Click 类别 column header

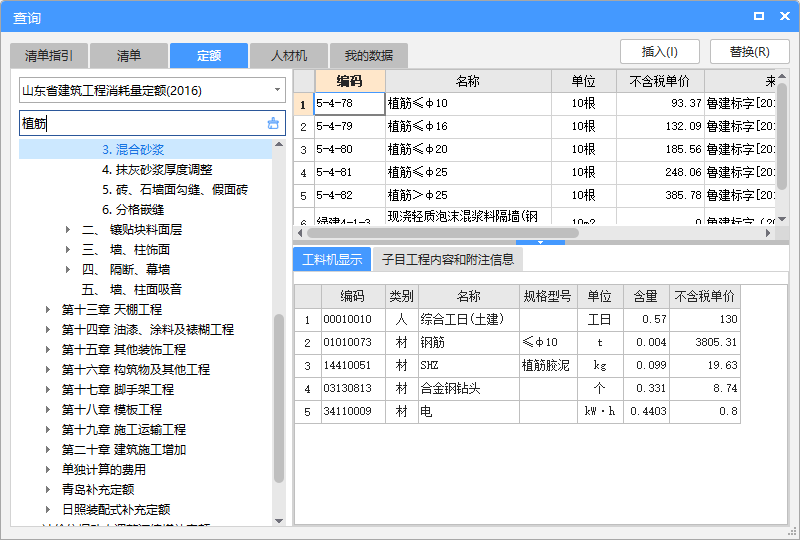tap(402, 296)
